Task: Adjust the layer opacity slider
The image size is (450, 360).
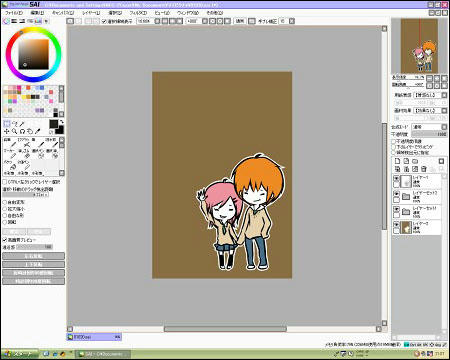Action: (x=429, y=134)
